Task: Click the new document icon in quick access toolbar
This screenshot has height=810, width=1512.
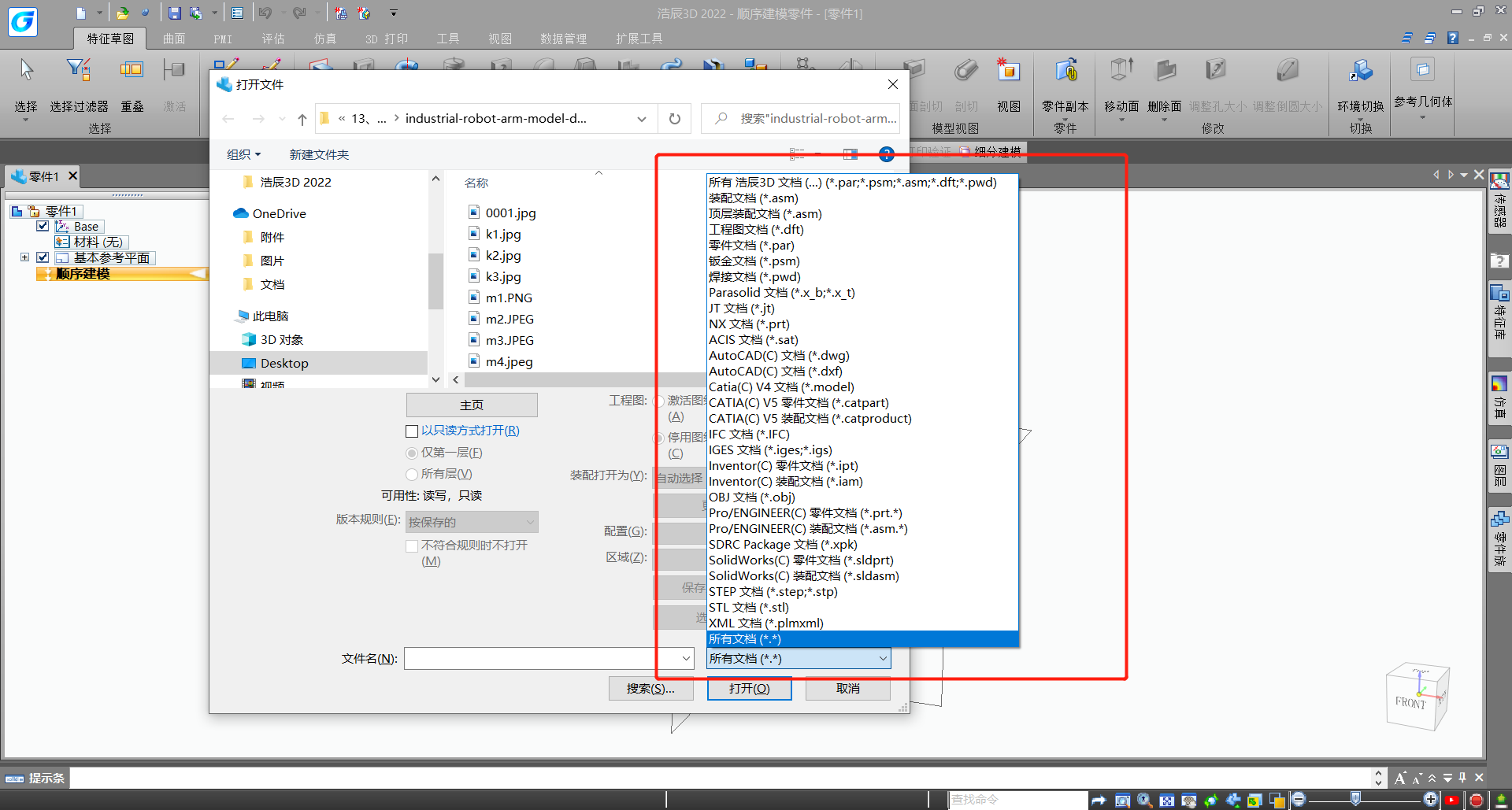Action: coord(81,13)
